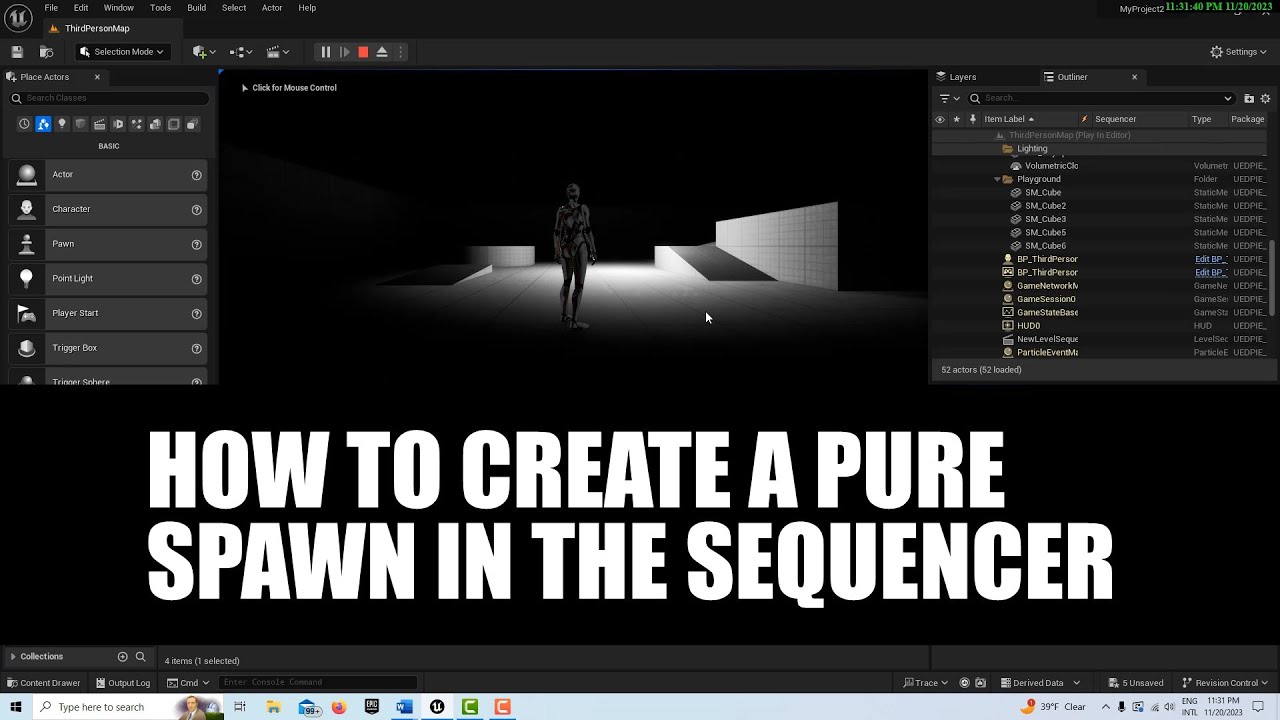This screenshot has height=720, width=1280.
Task: Select the Basic actors category icon
Action: pos(43,124)
